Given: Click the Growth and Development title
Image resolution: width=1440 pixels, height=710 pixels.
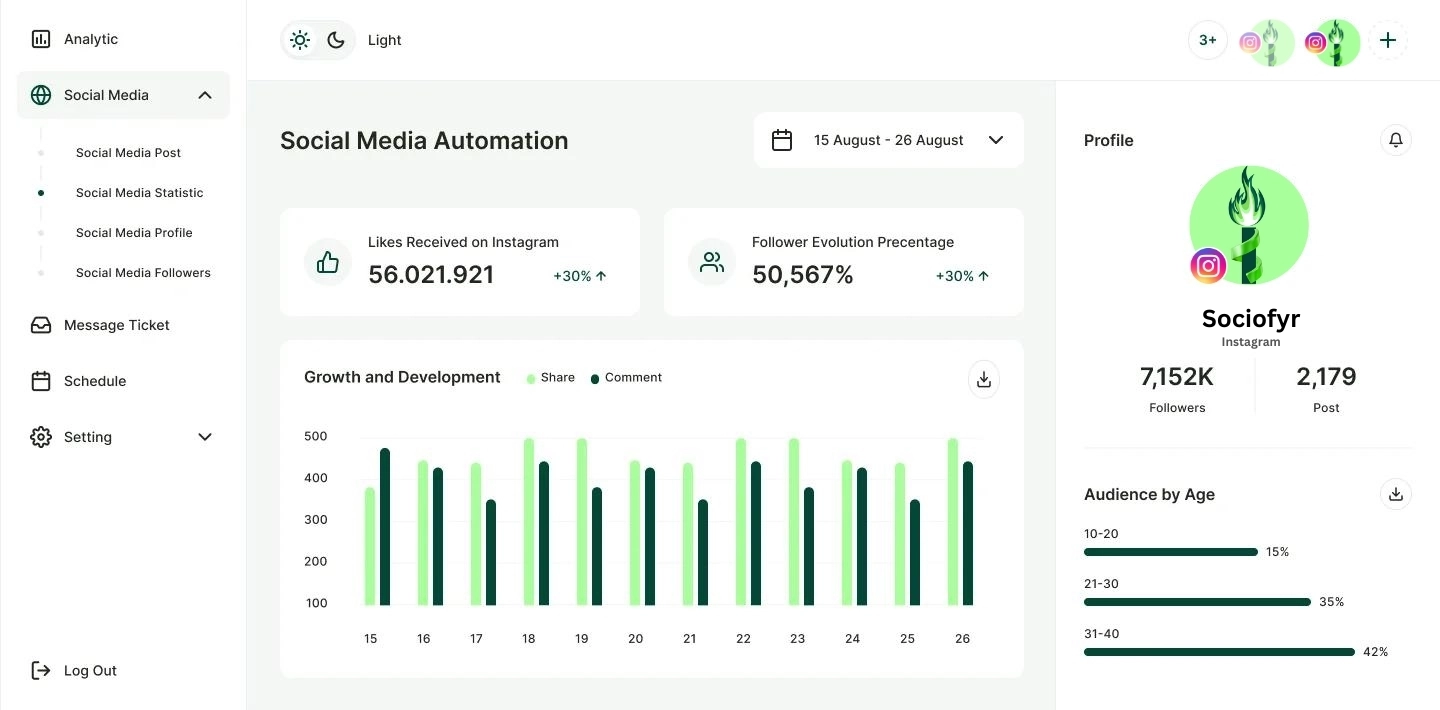Looking at the screenshot, I should [402, 377].
